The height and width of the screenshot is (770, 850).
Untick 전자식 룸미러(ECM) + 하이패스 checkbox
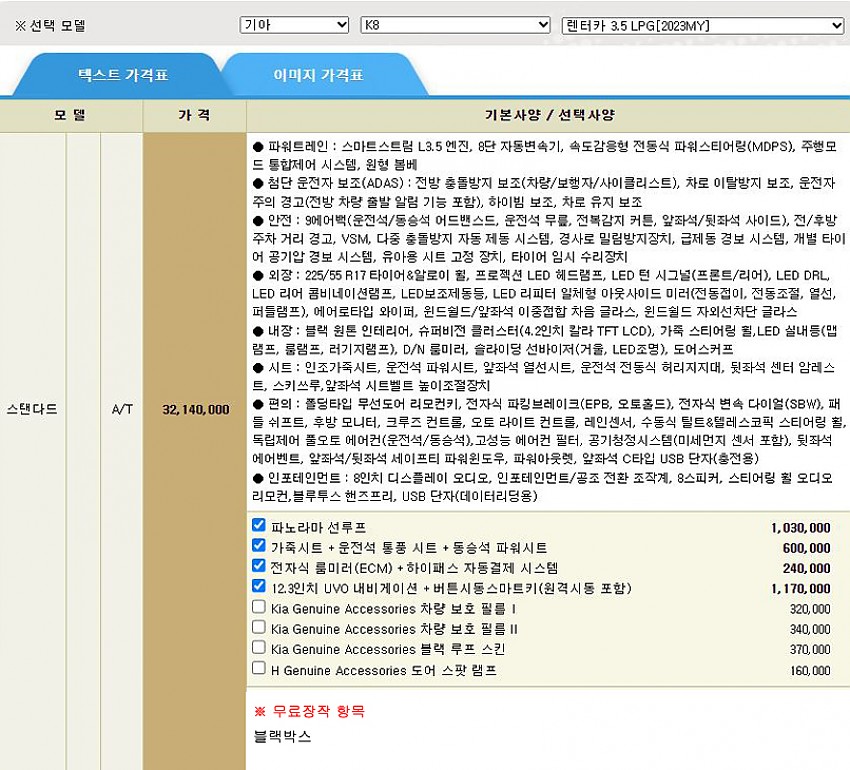[259, 566]
